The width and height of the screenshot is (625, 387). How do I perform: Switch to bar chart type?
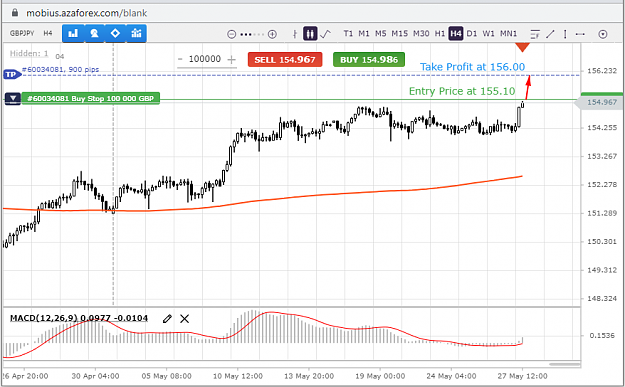(x=295, y=34)
